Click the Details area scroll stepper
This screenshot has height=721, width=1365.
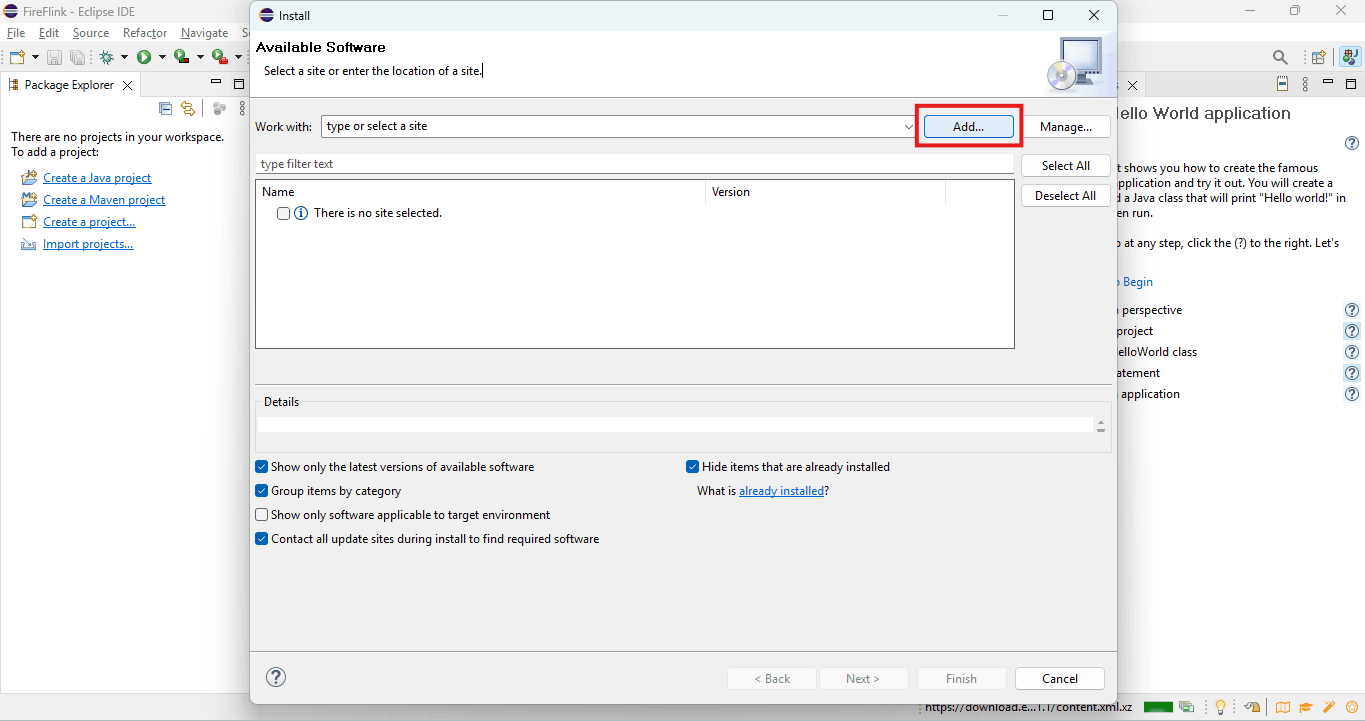tap(1101, 426)
